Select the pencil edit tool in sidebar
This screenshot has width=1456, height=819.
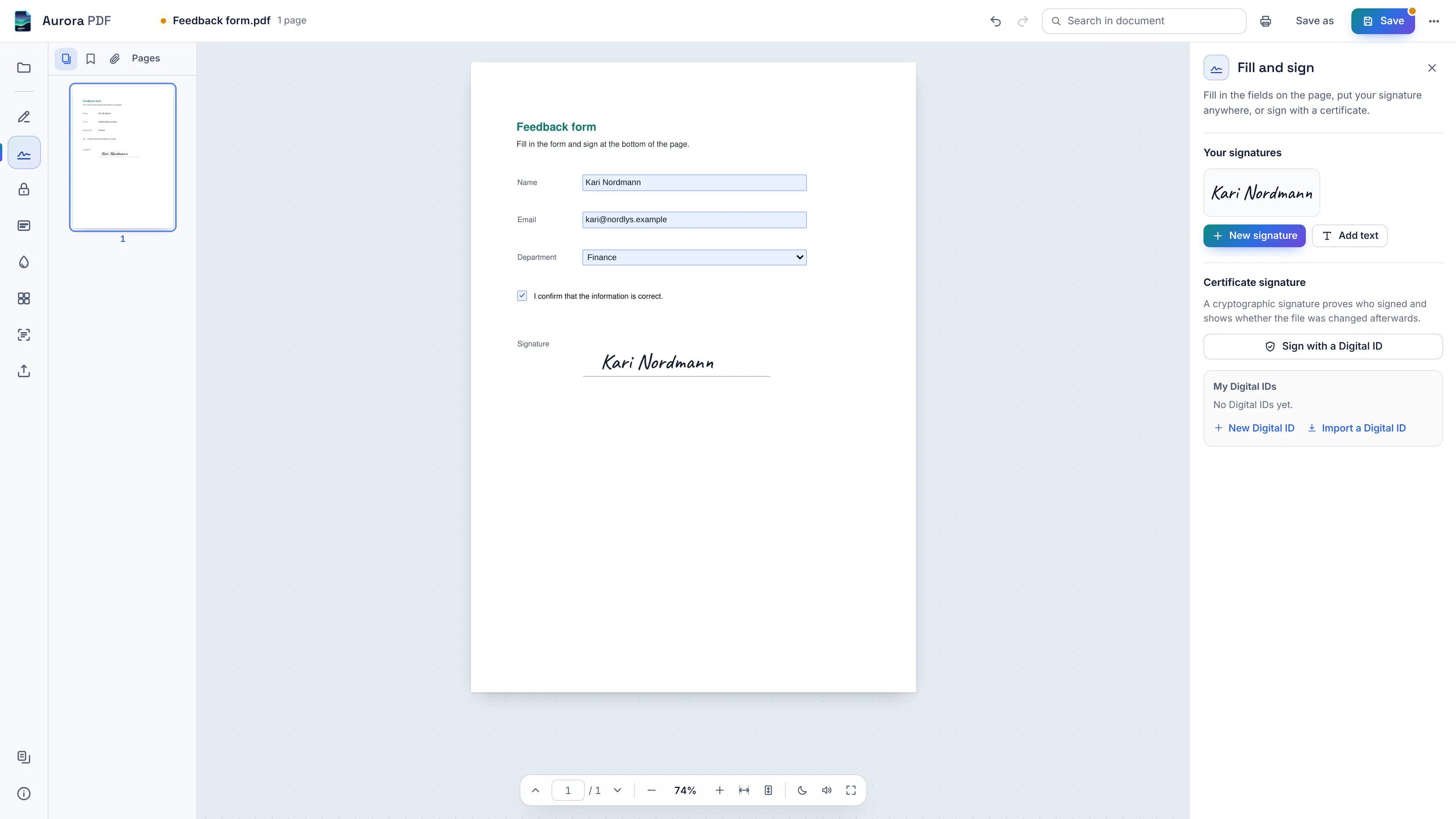pos(24,117)
